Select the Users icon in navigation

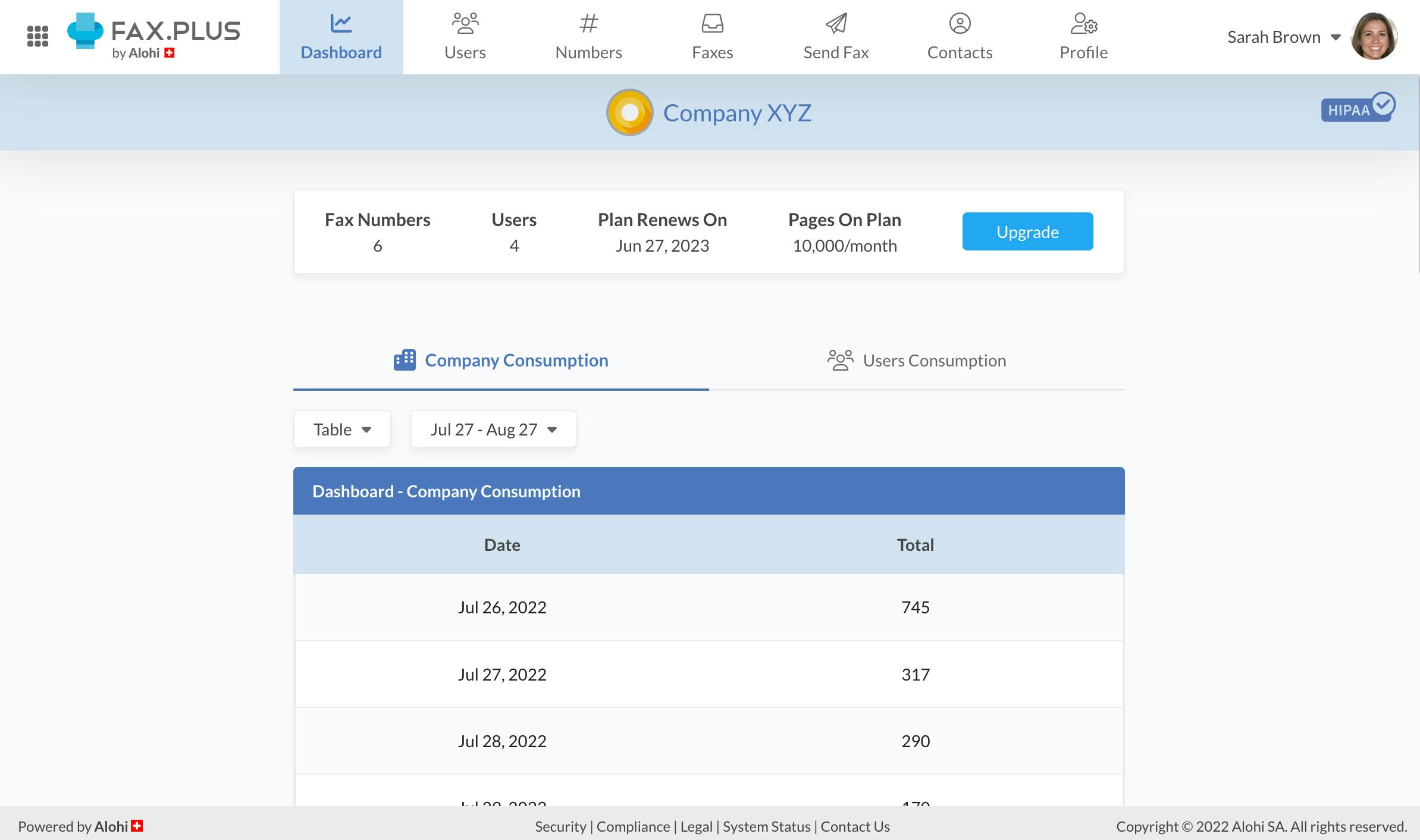465,24
